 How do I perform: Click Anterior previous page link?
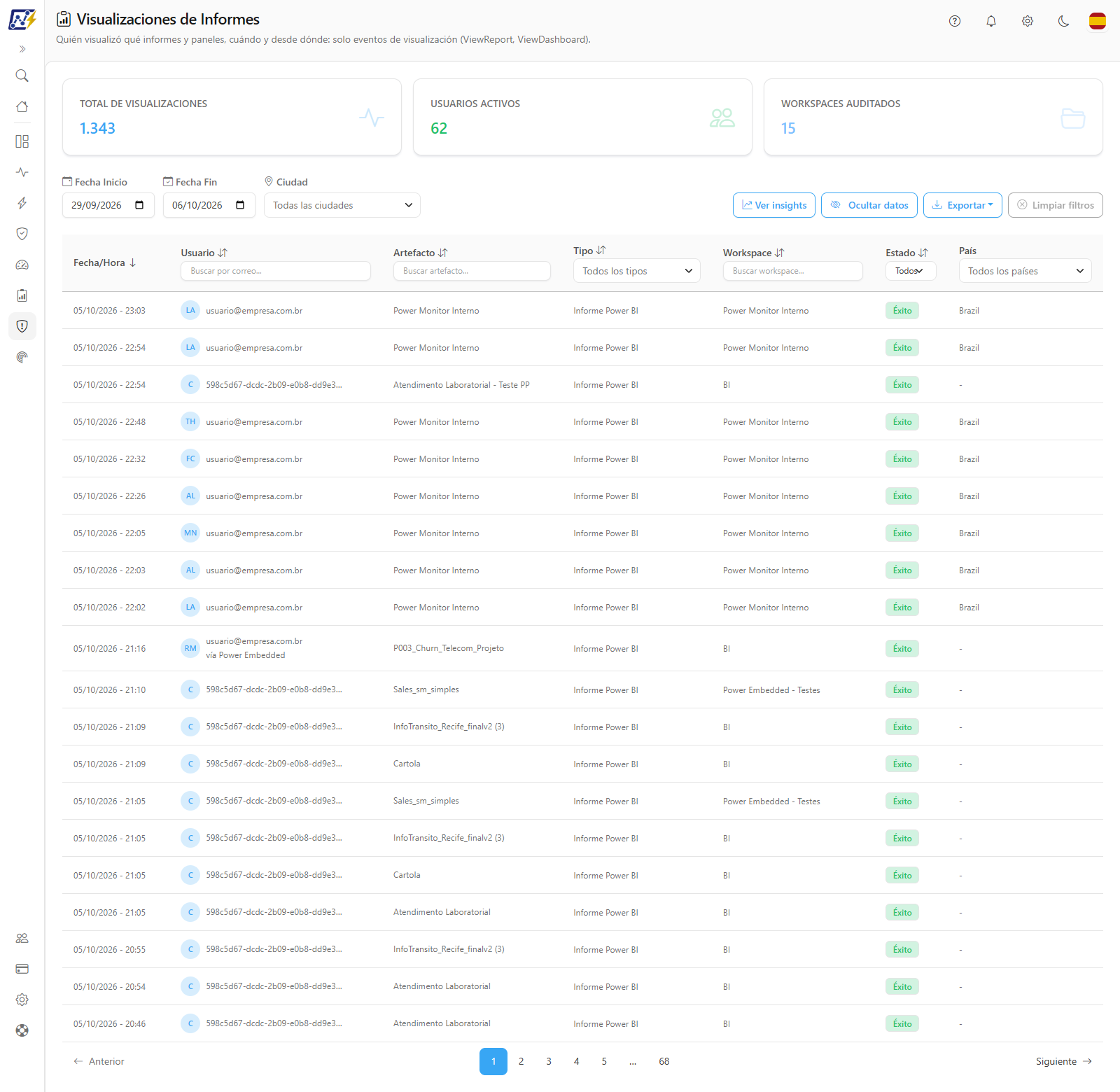tap(99, 1061)
